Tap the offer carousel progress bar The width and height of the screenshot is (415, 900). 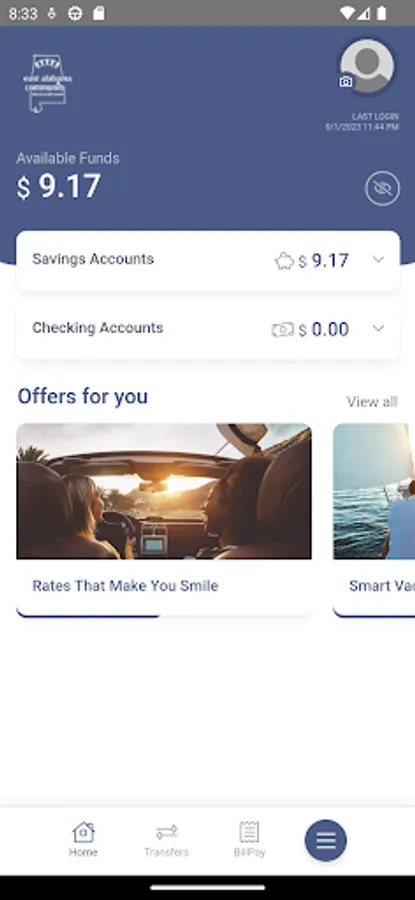[x=88, y=615]
